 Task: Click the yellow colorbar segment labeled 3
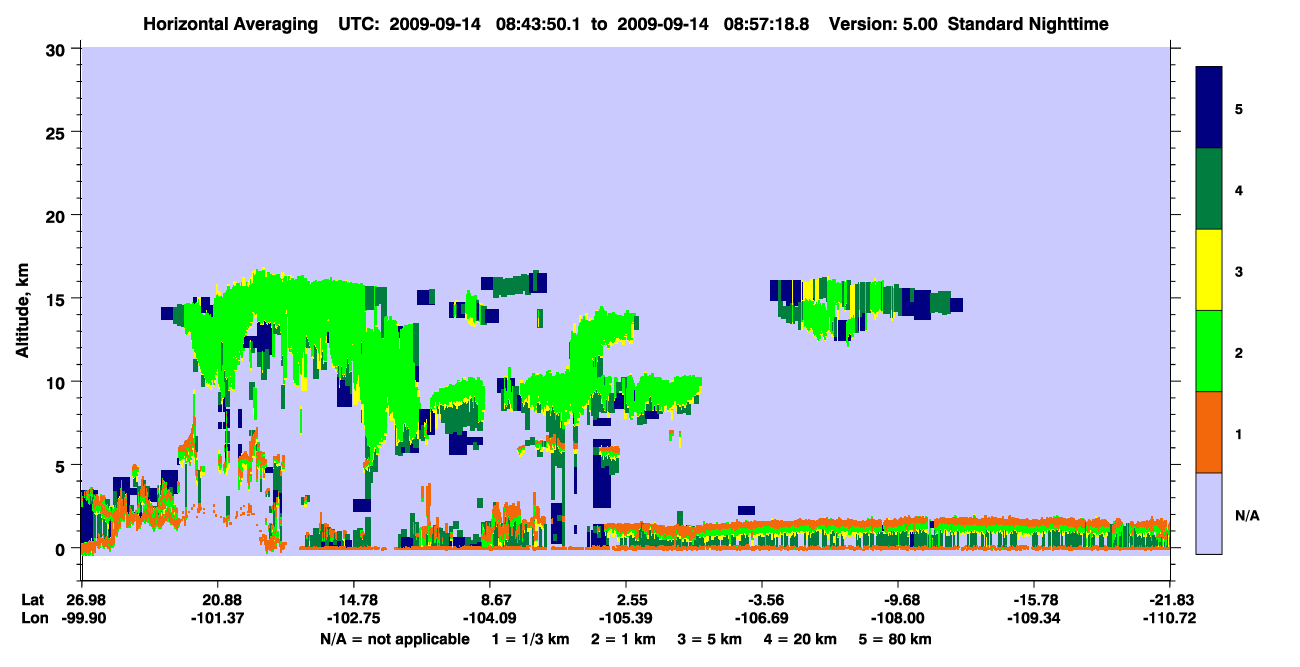click(x=1209, y=270)
